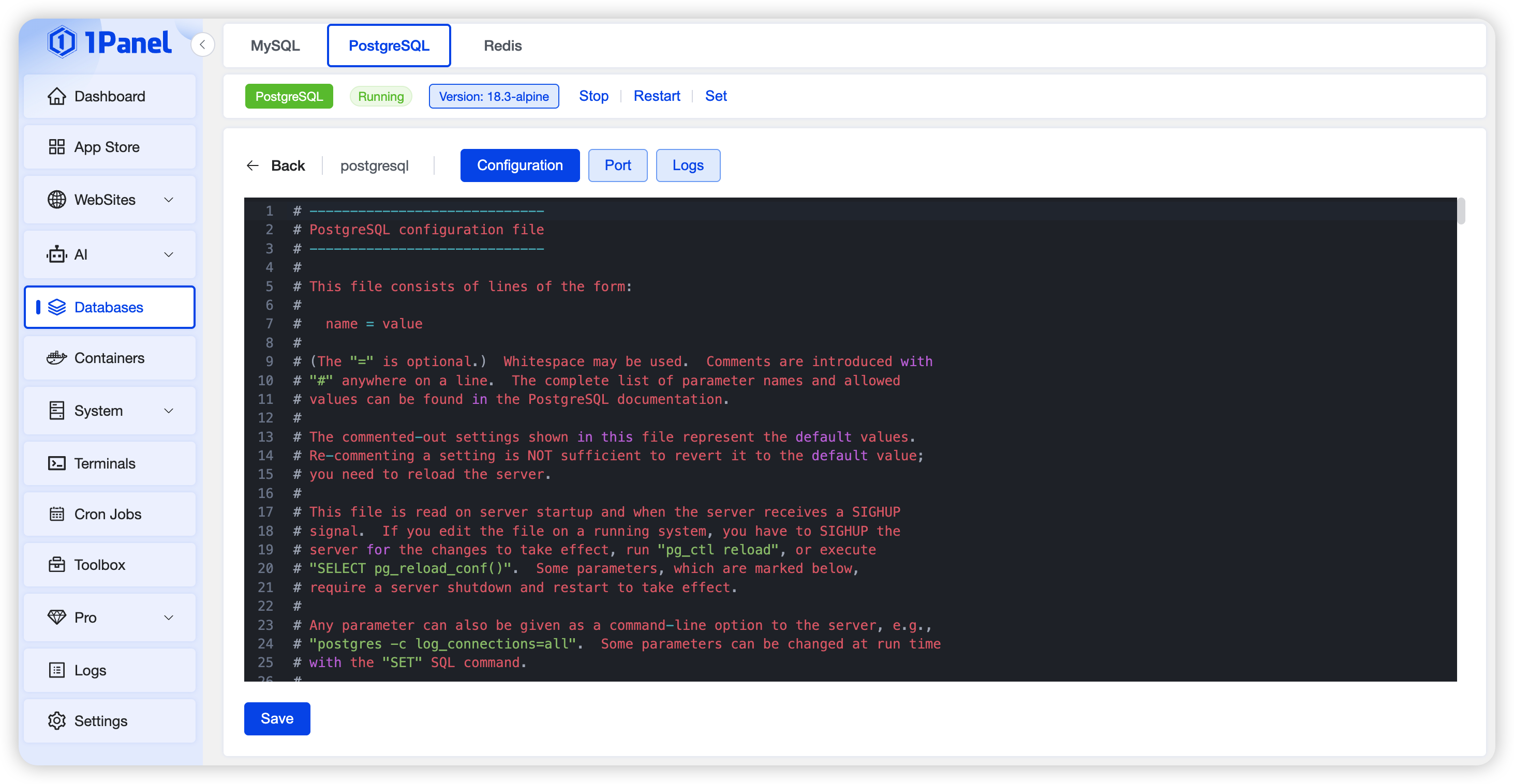Click the Containers docker whale icon

click(56, 358)
